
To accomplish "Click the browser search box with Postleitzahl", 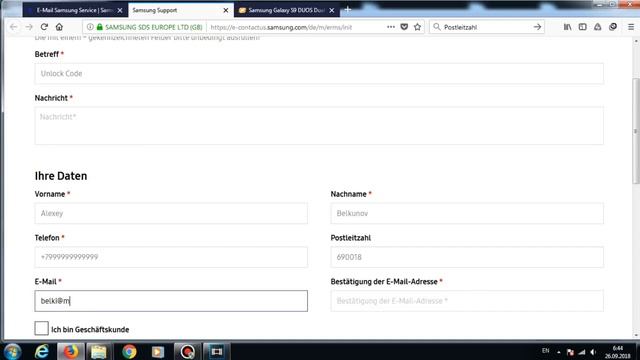I will click(x=486, y=27).
